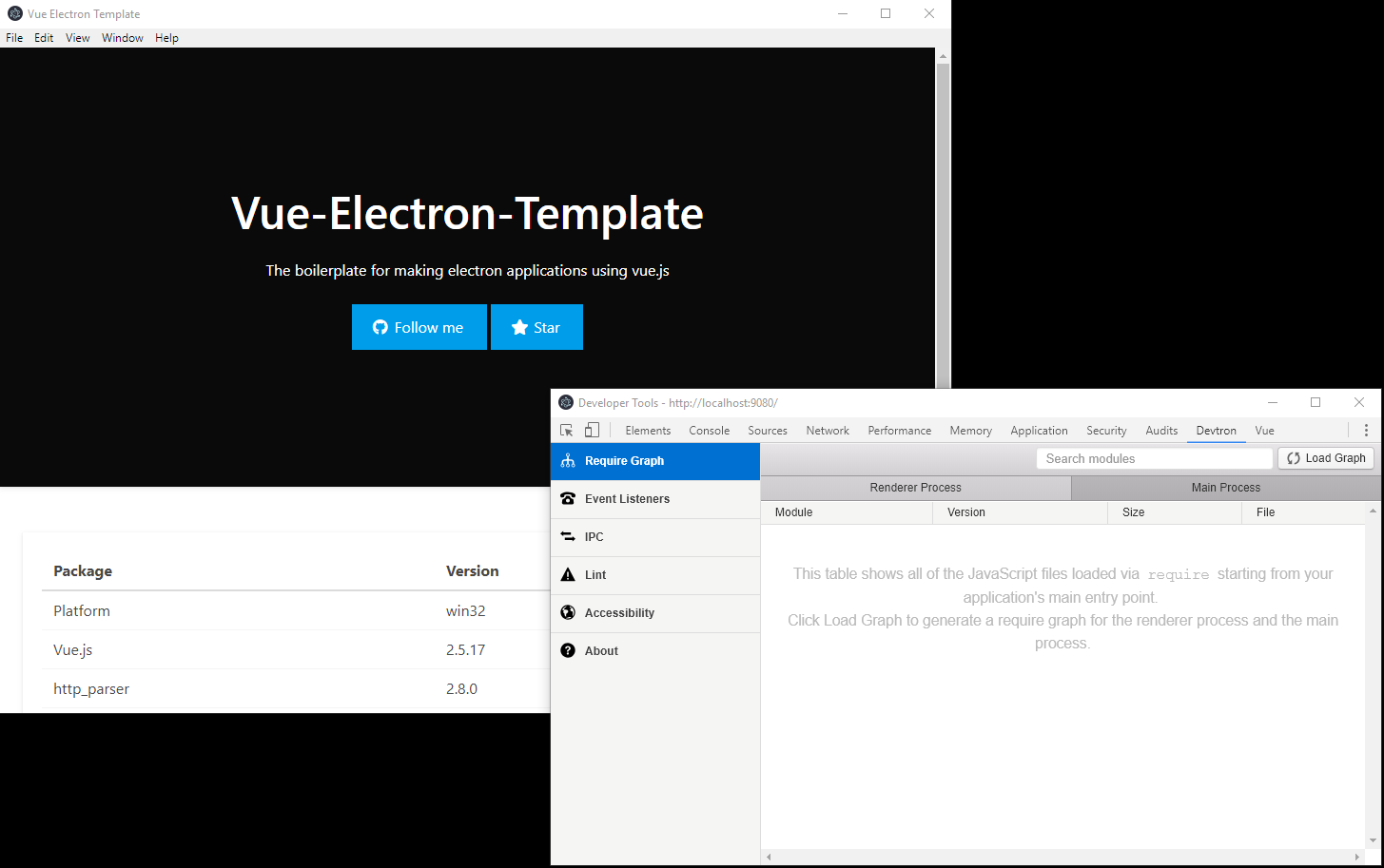The width and height of the screenshot is (1384, 868).
Task: Click the scroll up arrow in the main window
Action: coord(943,56)
